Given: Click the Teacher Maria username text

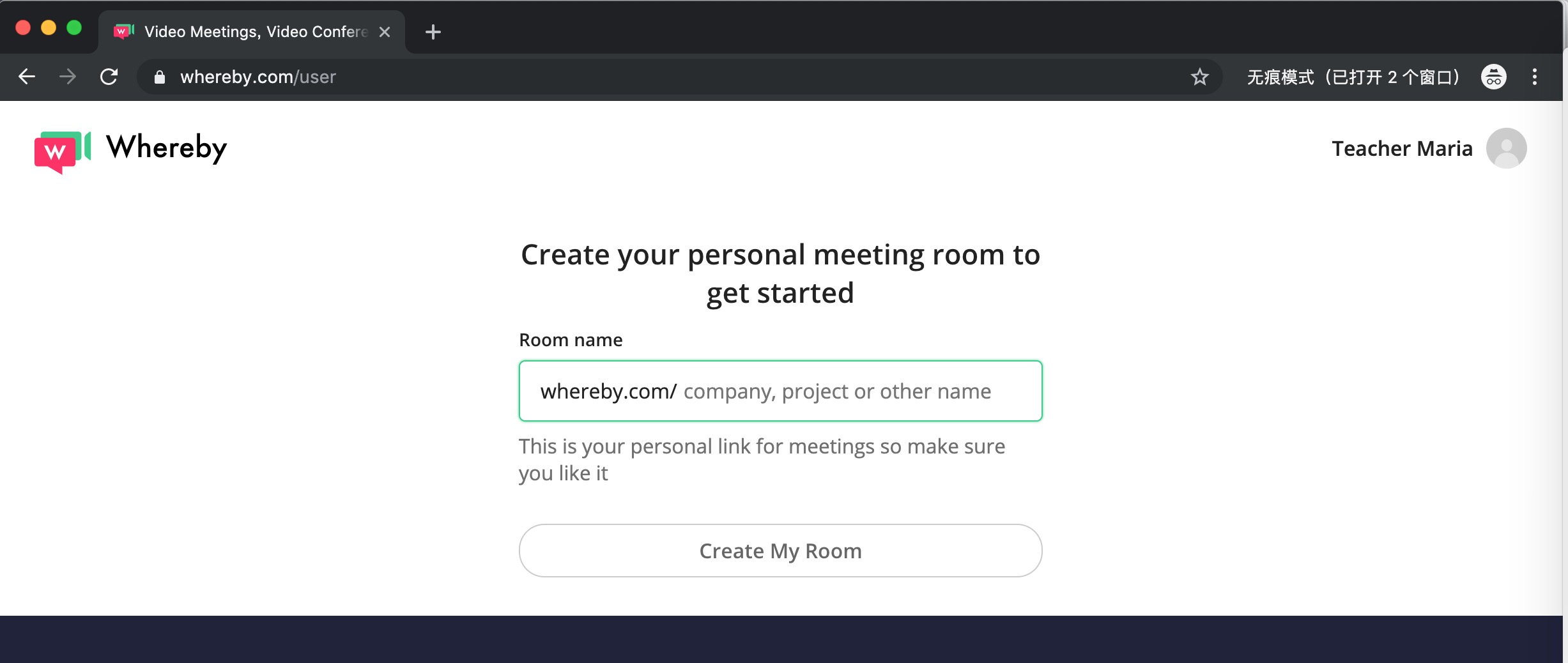Looking at the screenshot, I should (1402, 148).
